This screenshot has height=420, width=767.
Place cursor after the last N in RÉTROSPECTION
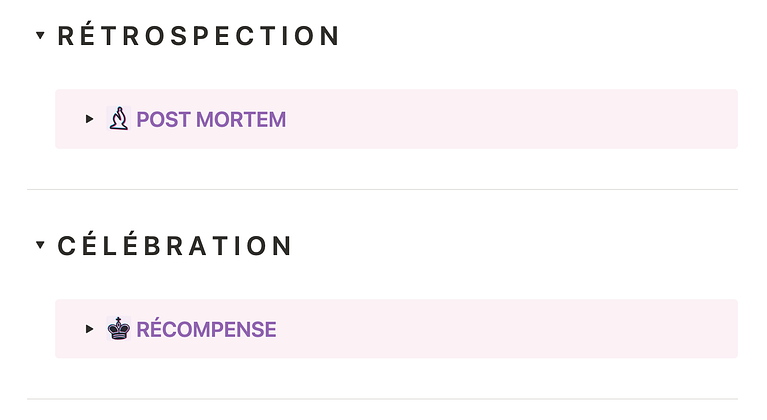(340, 36)
